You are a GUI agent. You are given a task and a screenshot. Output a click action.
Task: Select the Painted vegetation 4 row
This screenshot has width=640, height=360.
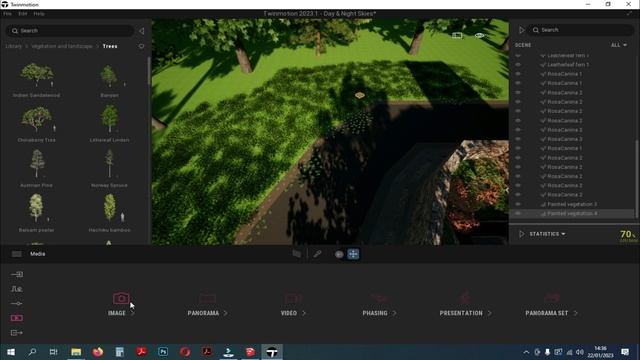click(x=572, y=213)
